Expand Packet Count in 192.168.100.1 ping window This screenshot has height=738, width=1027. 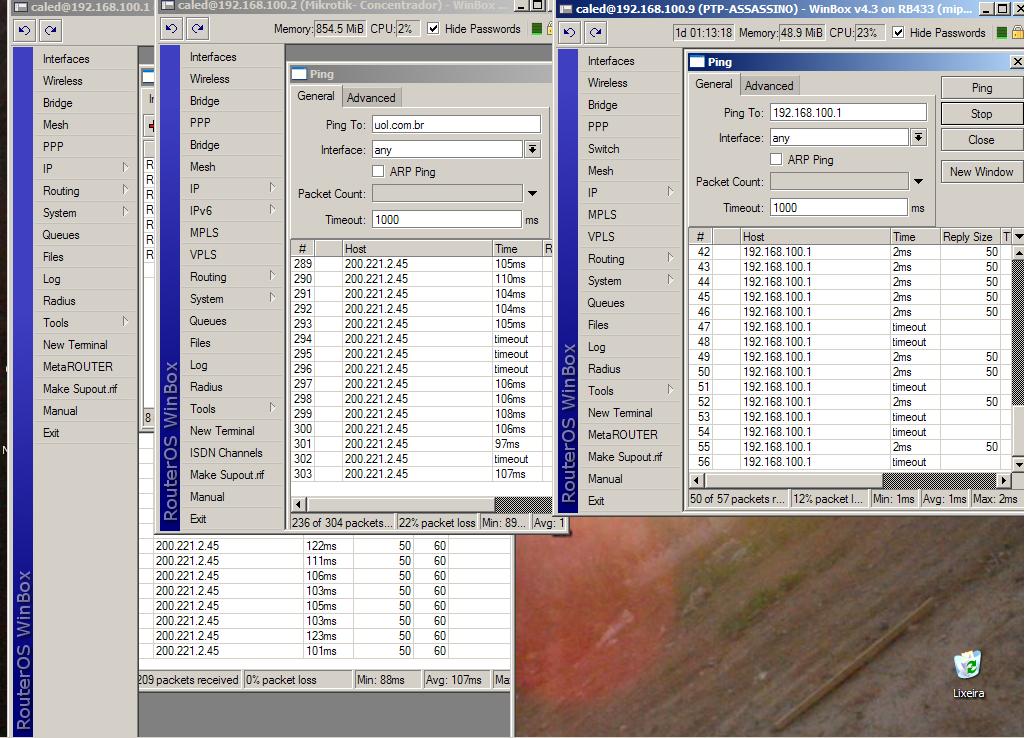[918, 181]
